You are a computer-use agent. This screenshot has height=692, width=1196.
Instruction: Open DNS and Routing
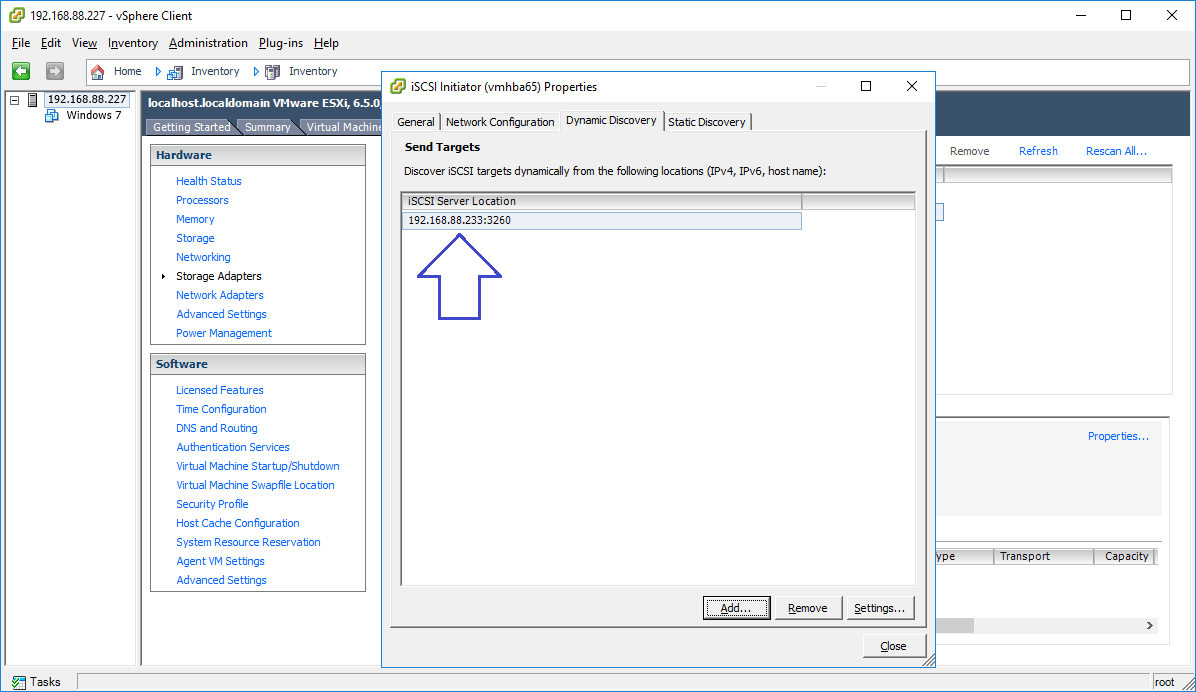click(x=217, y=428)
